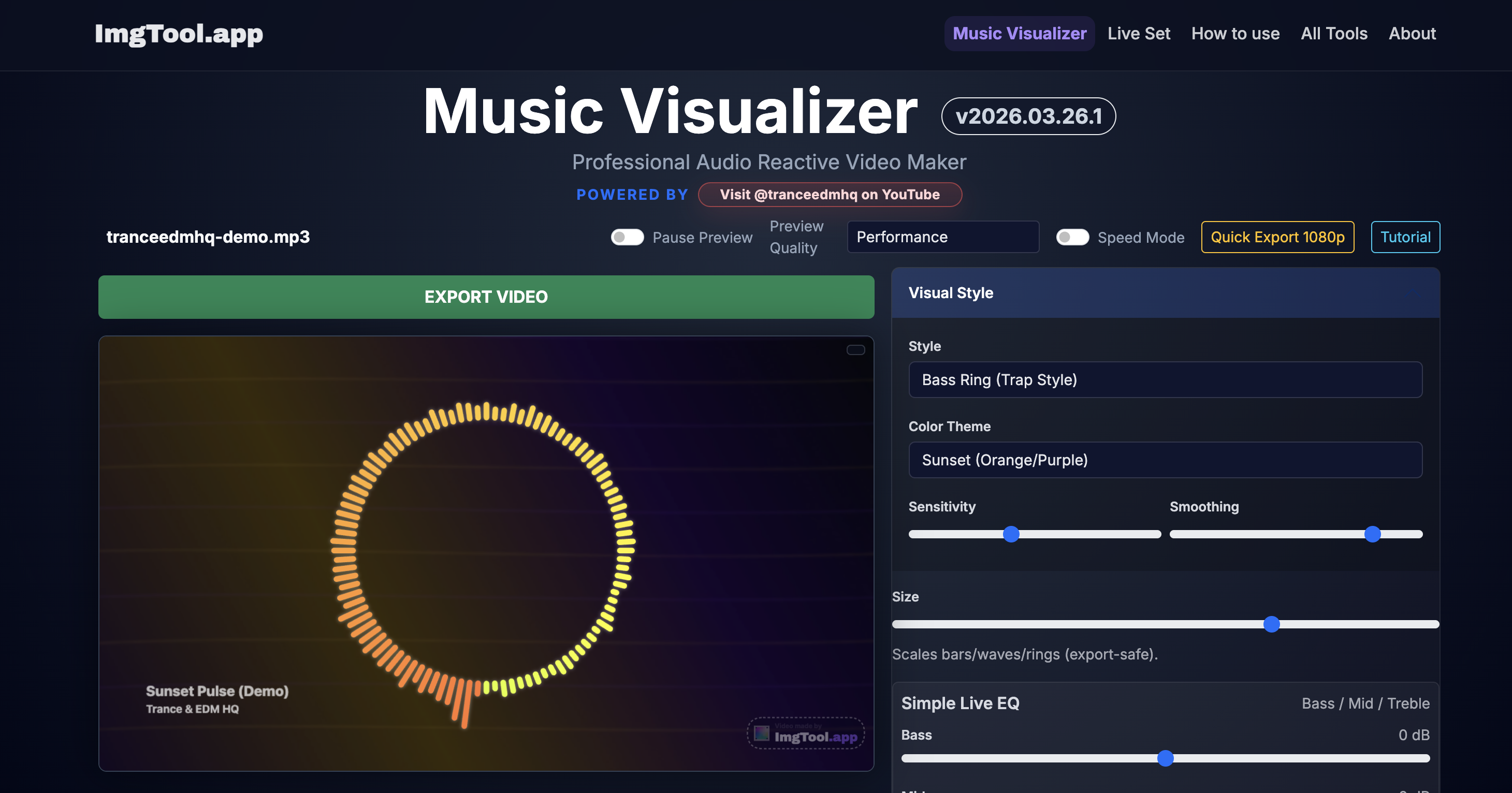Viewport: 1512px width, 793px height.
Task: Open the Preview Quality dropdown showing Performance
Action: 942,237
